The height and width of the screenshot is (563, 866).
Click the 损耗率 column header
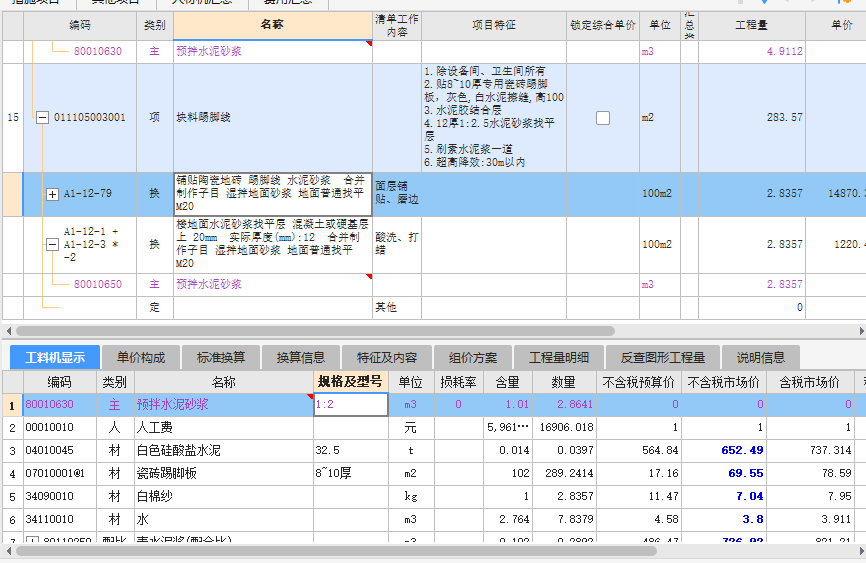pyautogui.click(x=458, y=382)
